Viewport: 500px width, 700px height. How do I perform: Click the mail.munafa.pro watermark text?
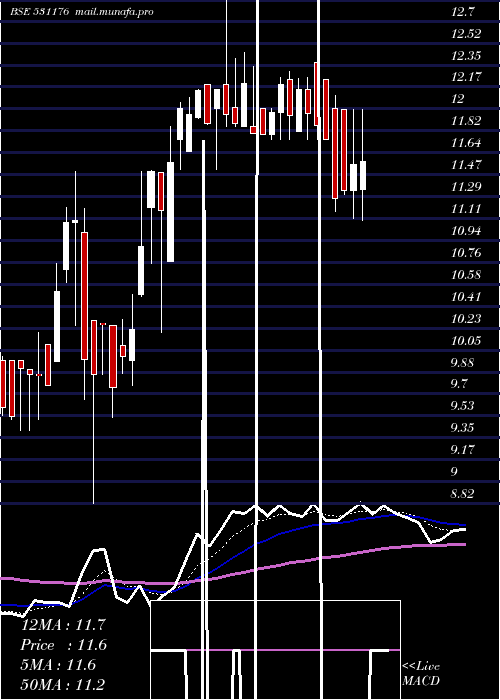[114, 12]
